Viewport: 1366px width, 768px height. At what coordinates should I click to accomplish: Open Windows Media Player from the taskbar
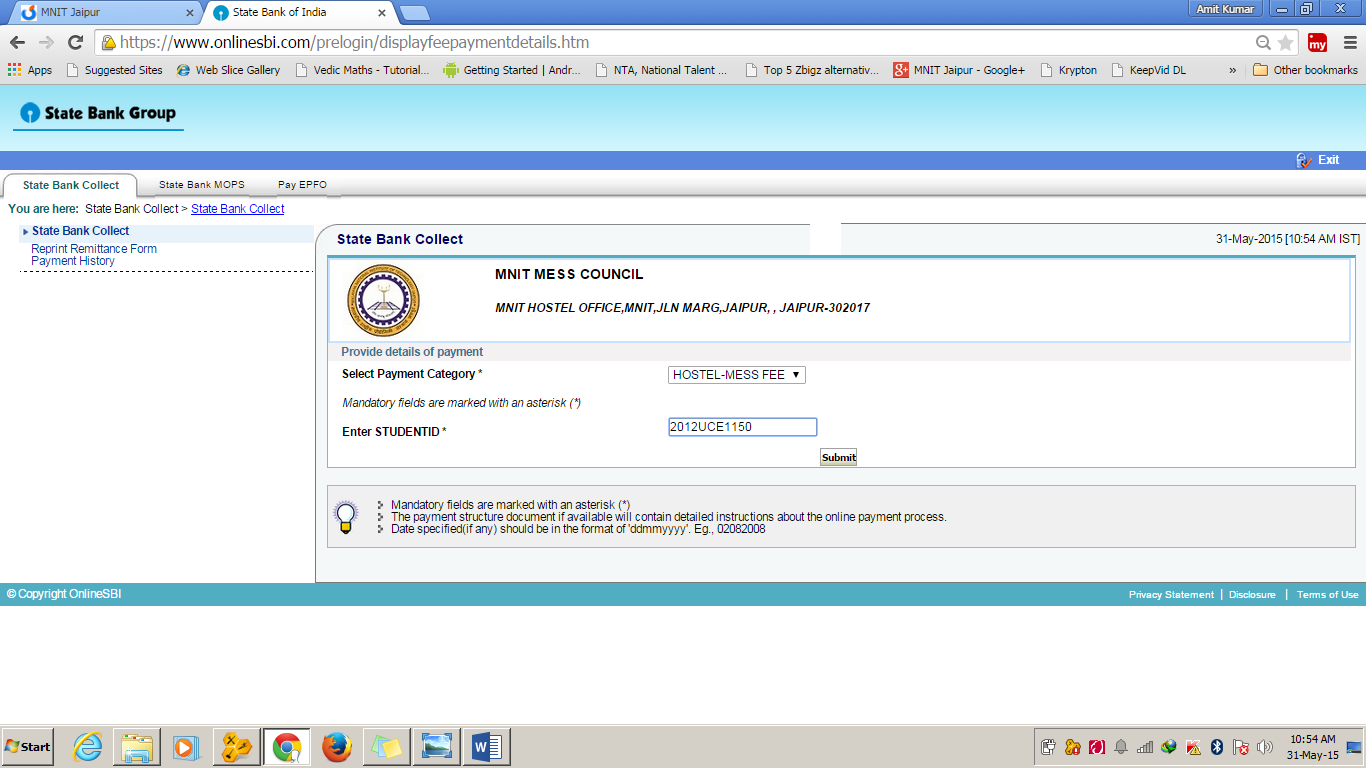186,747
